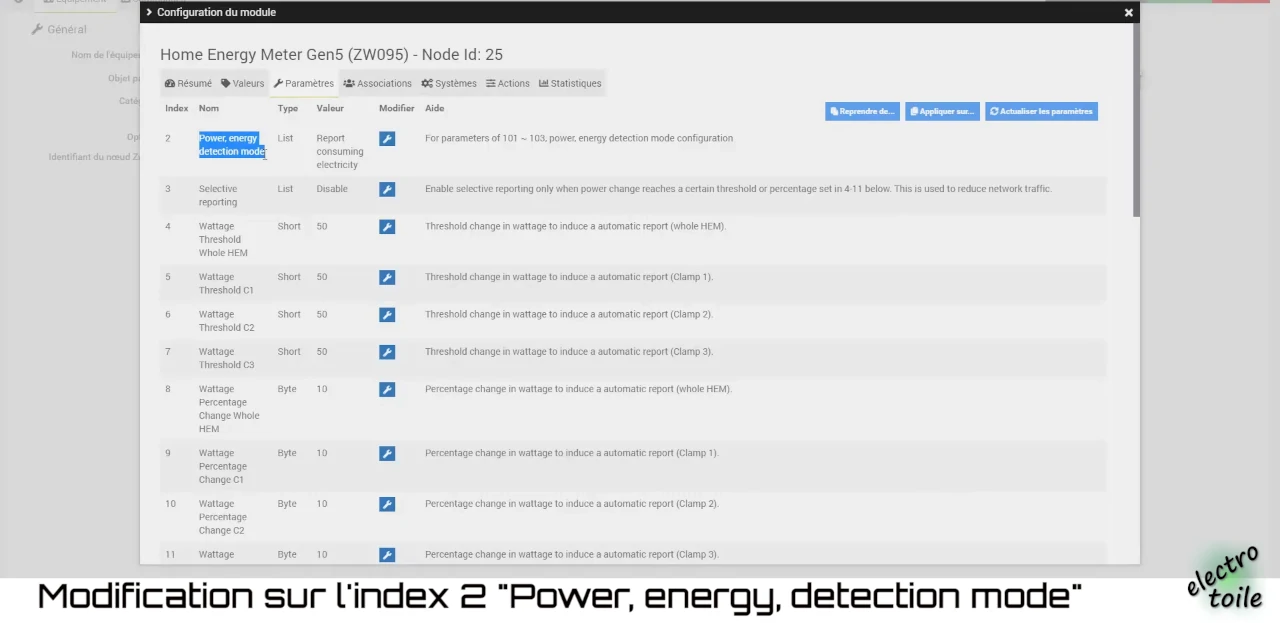The image size is (1280, 623).
Task: Edit Wattage Percentage Change Whole HEM parameter
Action: (387, 390)
